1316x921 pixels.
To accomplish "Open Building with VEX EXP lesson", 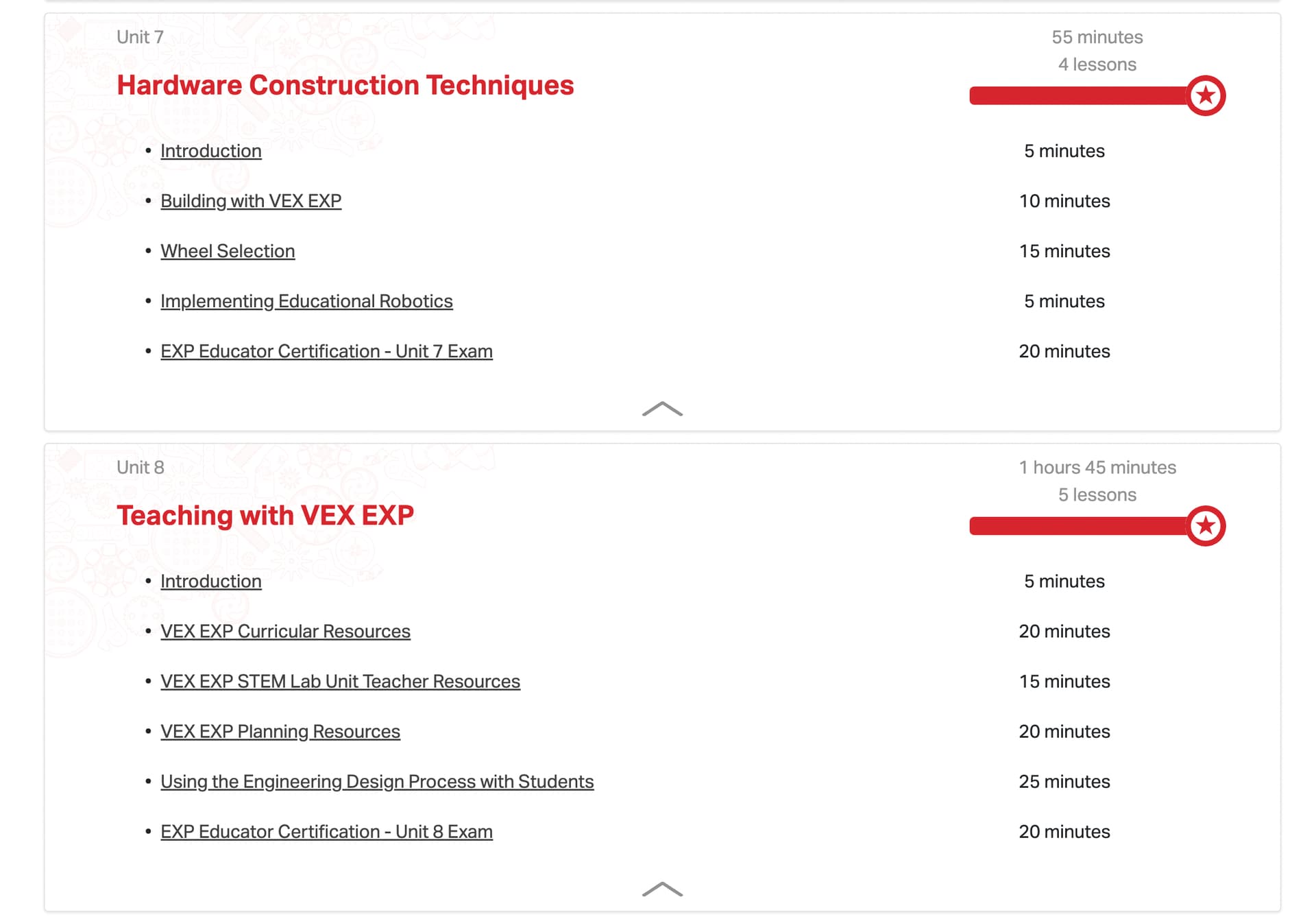I will (x=251, y=201).
